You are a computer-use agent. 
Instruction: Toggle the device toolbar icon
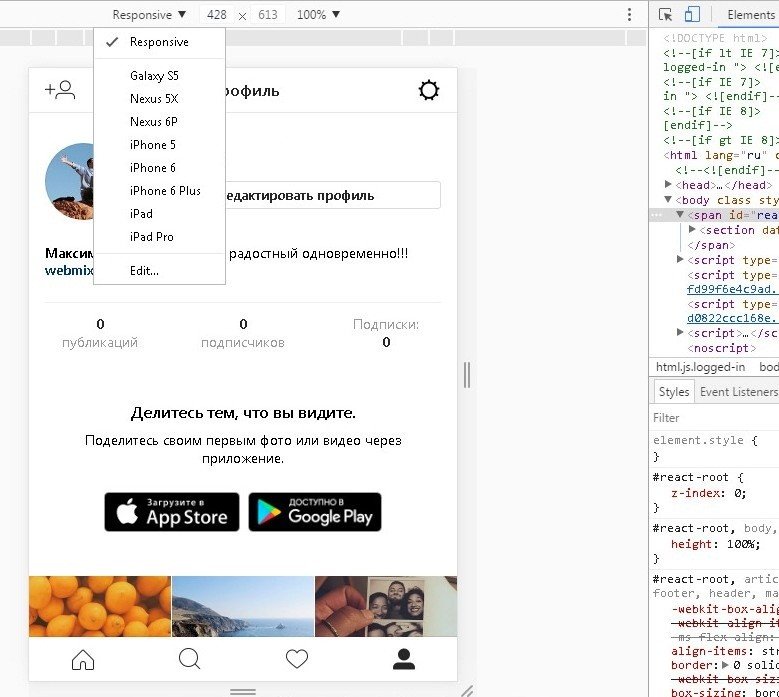point(692,14)
